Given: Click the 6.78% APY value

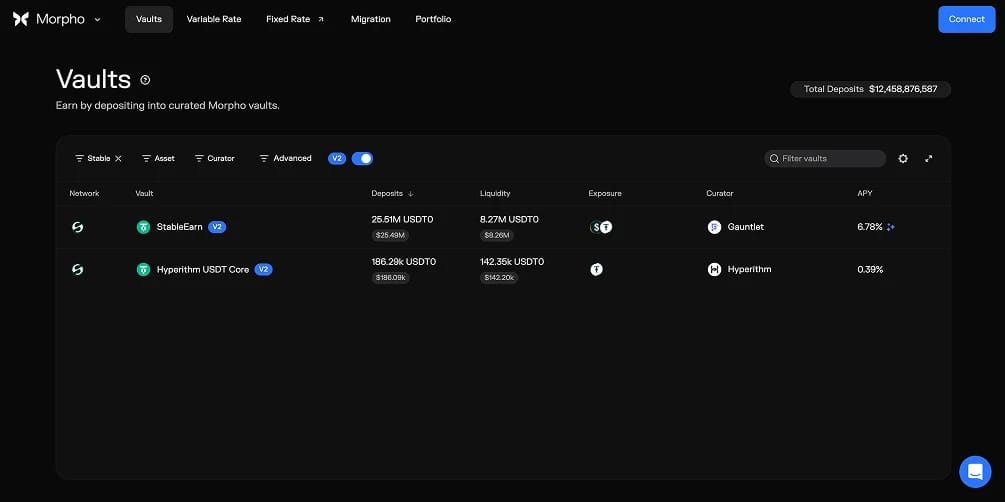Looking at the screenshot, I should click(x=870, y=227).
